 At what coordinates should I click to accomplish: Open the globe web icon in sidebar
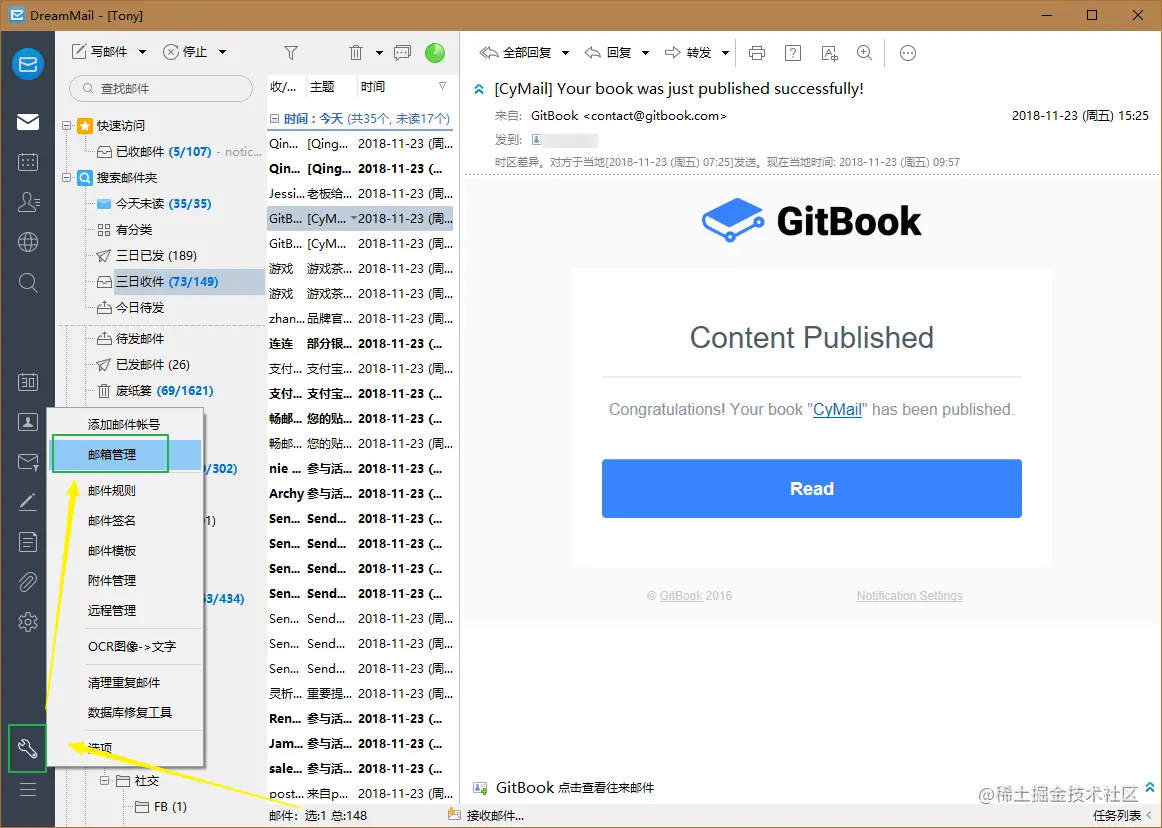(28, 242)
